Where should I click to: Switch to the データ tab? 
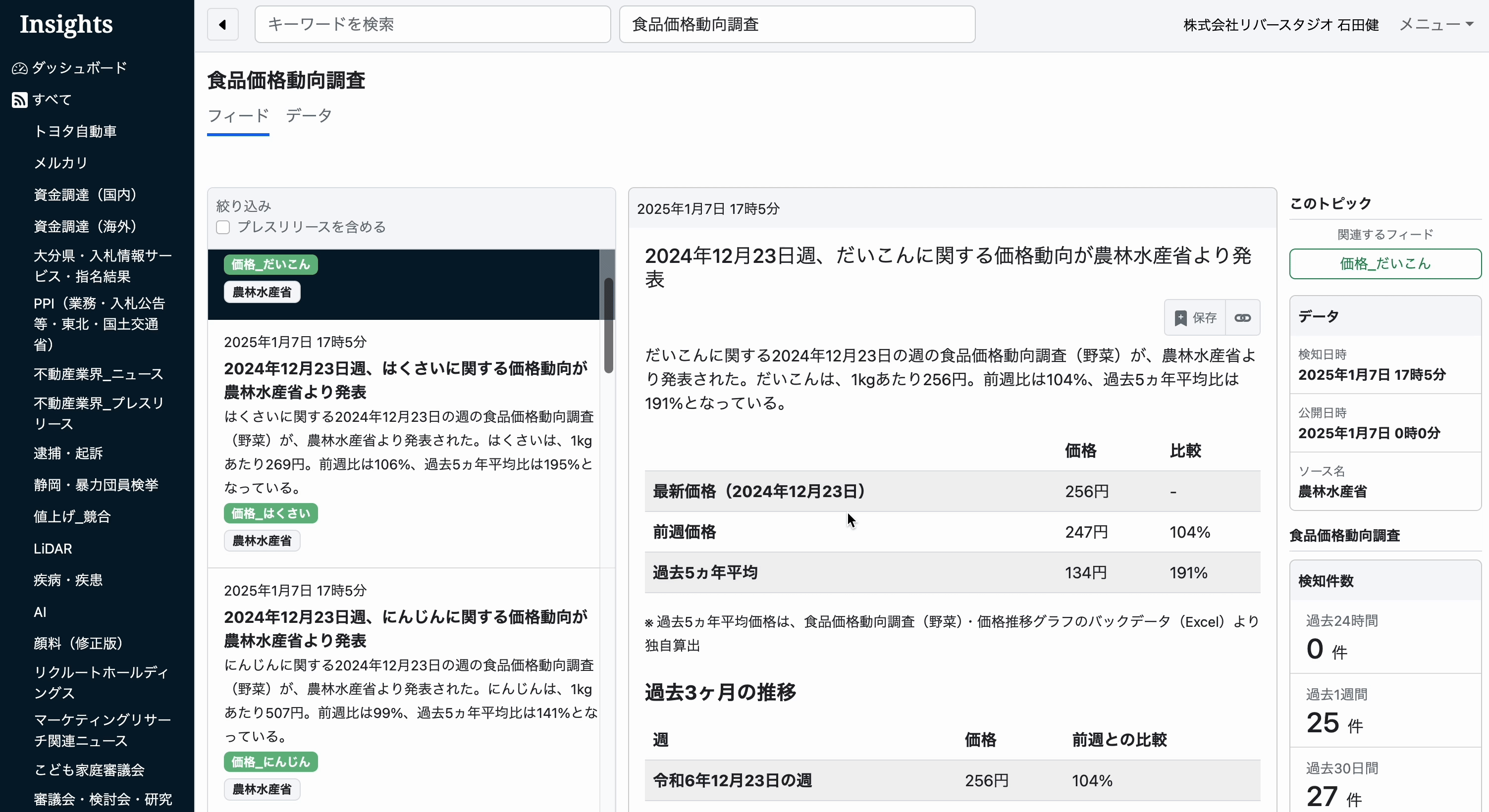pos(309,115)
